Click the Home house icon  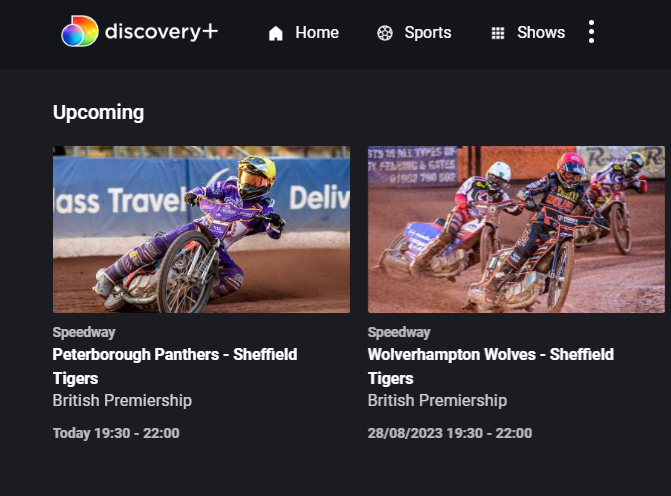tap(276, 33)
